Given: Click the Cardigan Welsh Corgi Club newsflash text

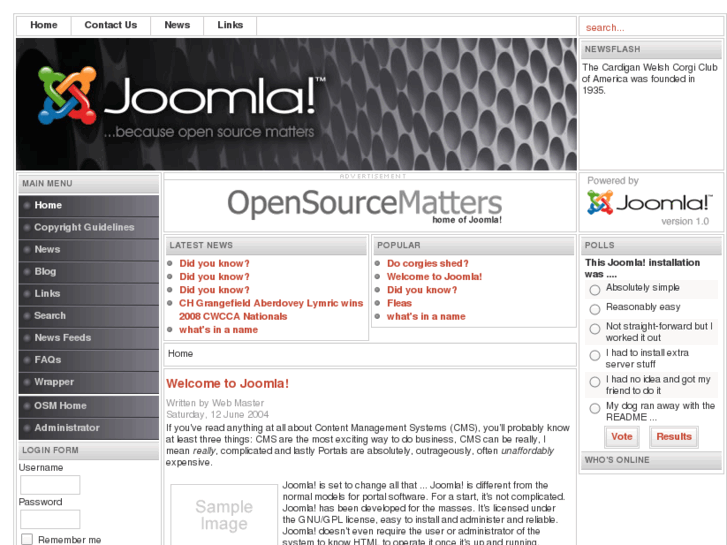Looking at the screenshot, I should point(650,79).
